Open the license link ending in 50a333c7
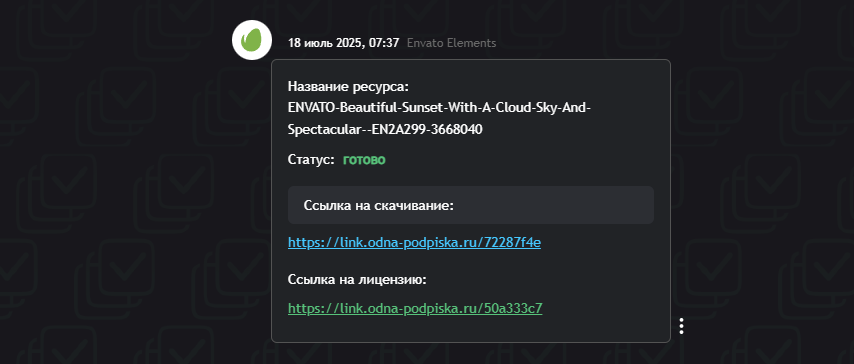Viewport: 854px width, 364px height. click(x=415, y=308)
